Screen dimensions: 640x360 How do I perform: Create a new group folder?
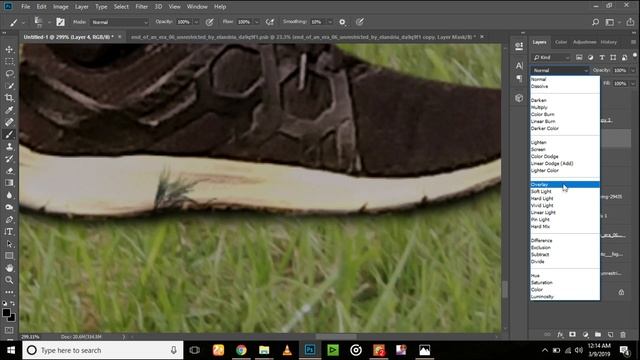click(598, 334)
